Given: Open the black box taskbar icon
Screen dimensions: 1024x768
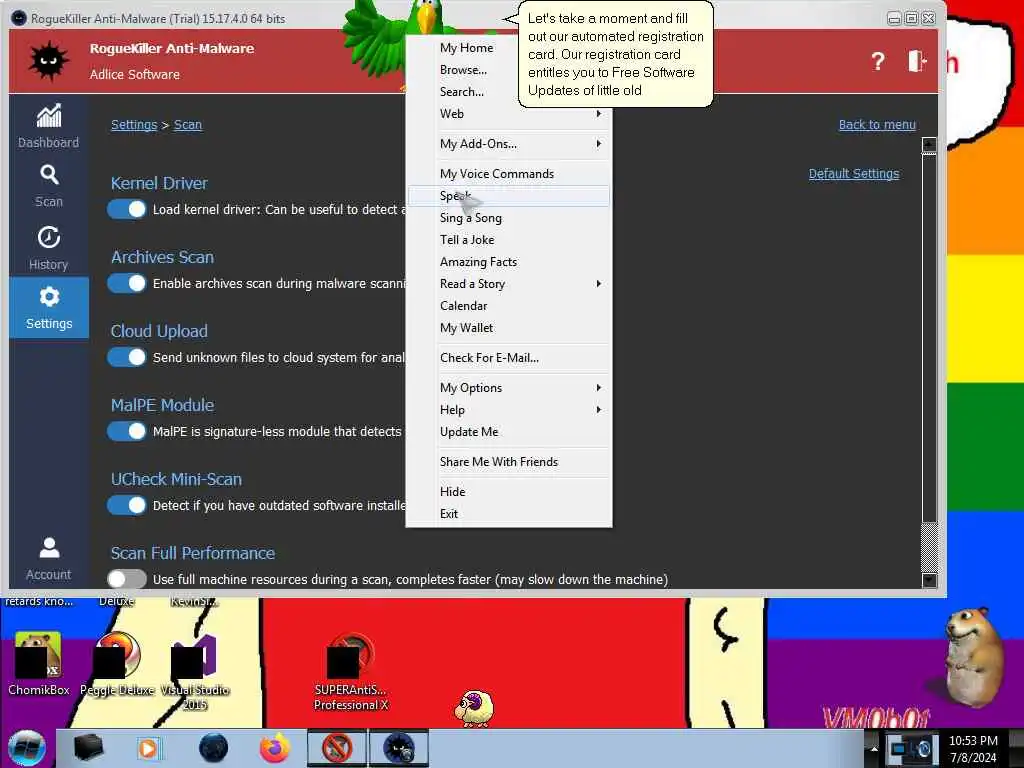Looking at the screenshot, I should (88, 748).
